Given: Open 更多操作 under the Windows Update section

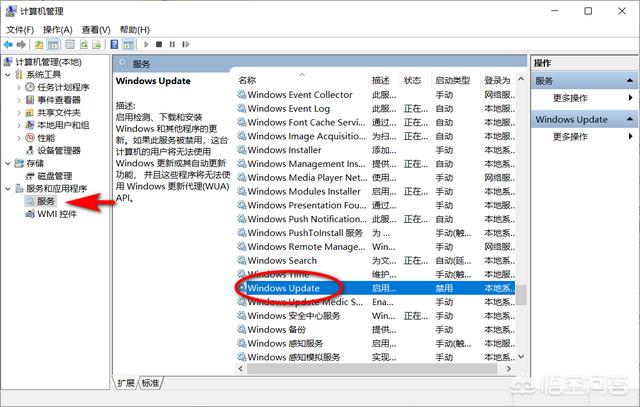Looking at the screenshot, I should (x=570, y=136).
